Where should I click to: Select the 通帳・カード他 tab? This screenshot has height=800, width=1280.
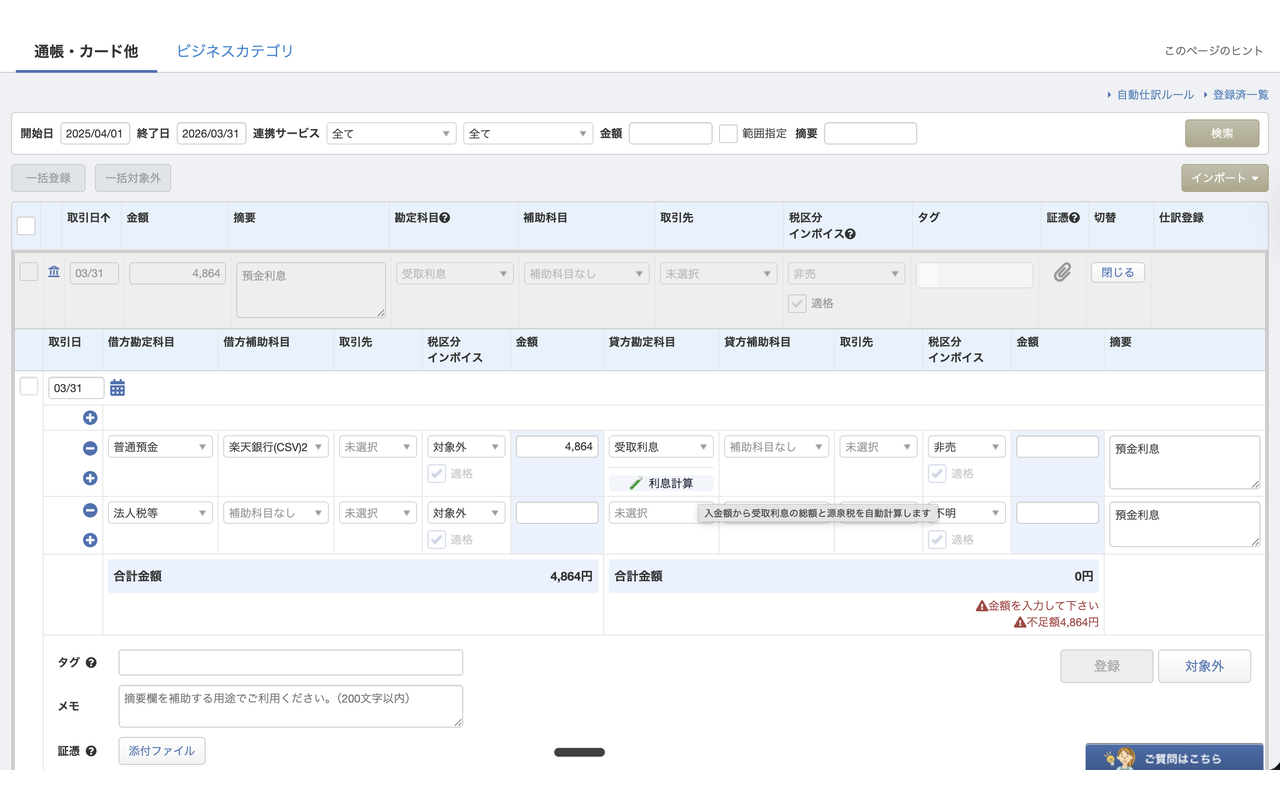(86, 51)
